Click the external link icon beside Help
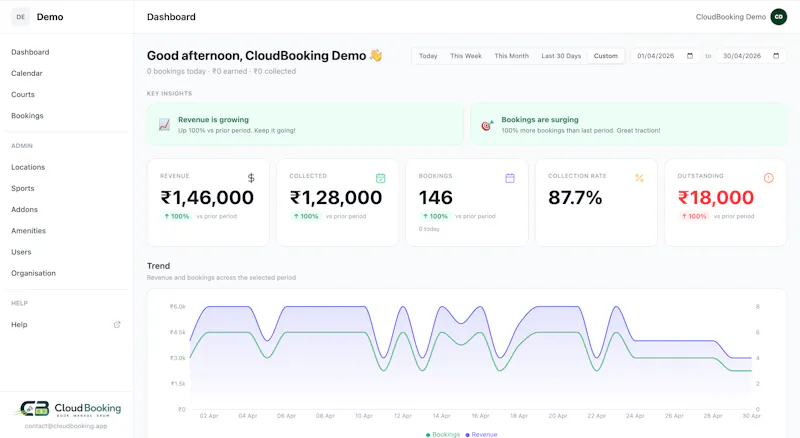Image resolution: width=800 pixels, height=438 pixels. click(x=117, y=325)
